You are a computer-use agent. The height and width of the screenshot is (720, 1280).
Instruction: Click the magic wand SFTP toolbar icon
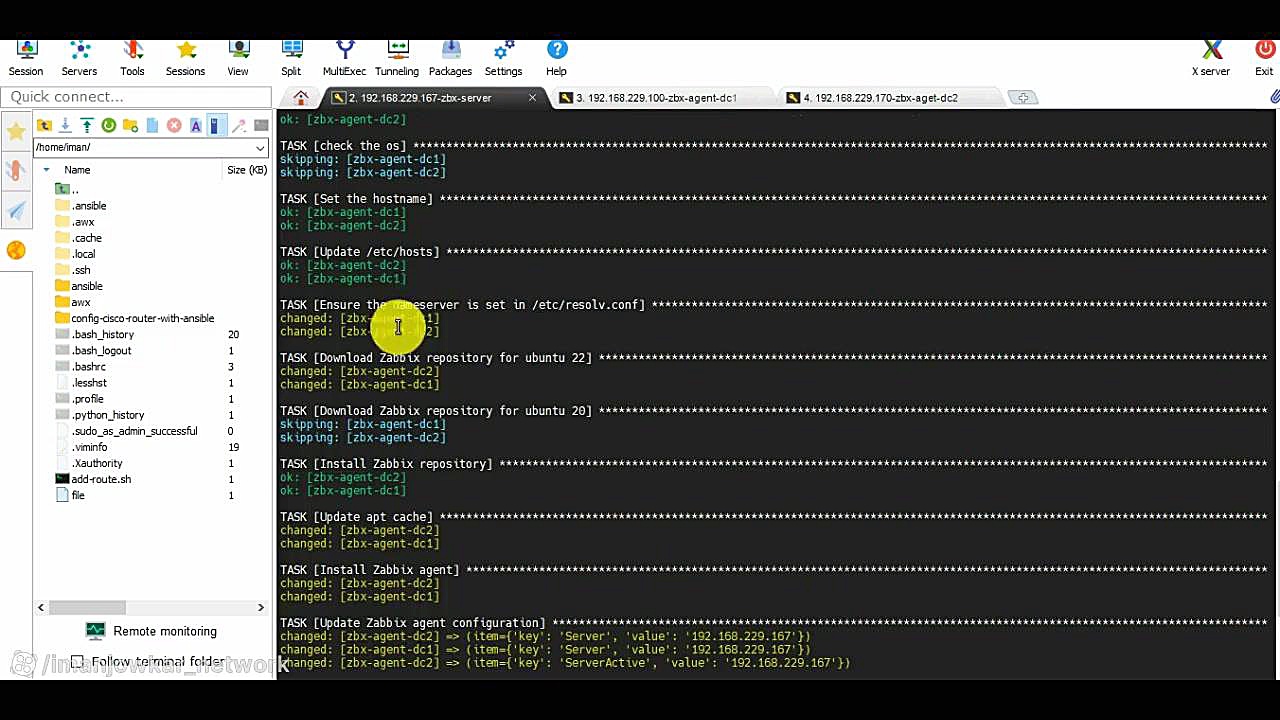pyautogui.click(x=239, y=125)
